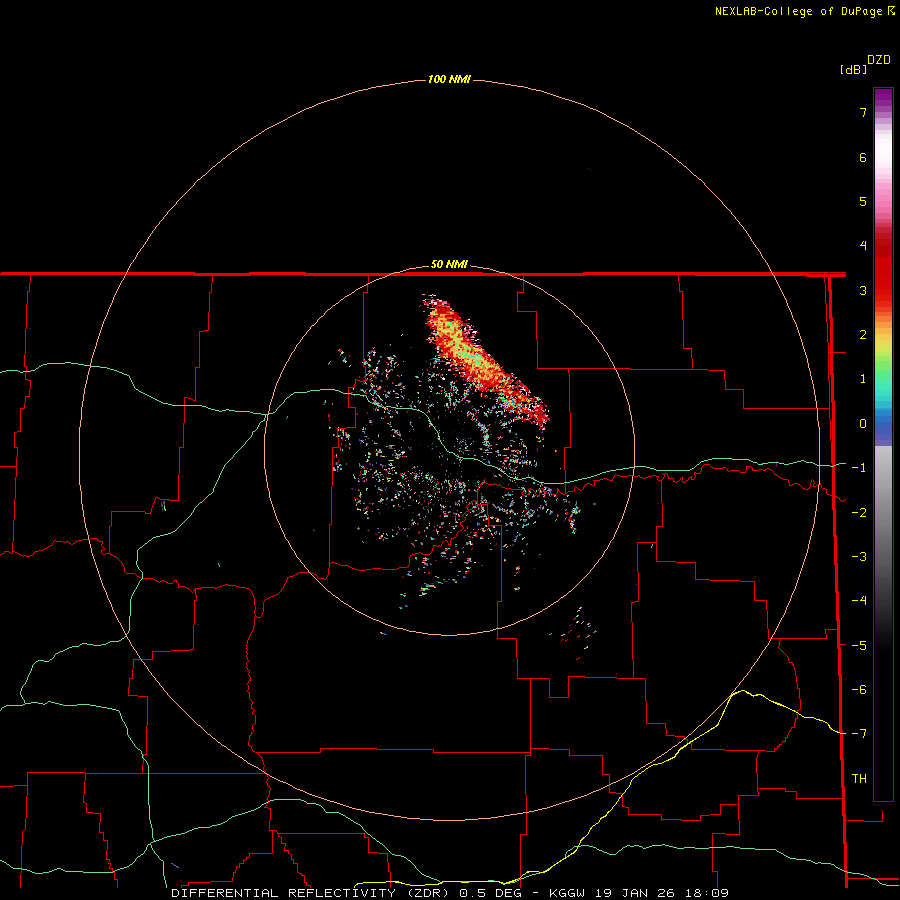
Task: Click the "DZD" legend title
Action: 879,60
